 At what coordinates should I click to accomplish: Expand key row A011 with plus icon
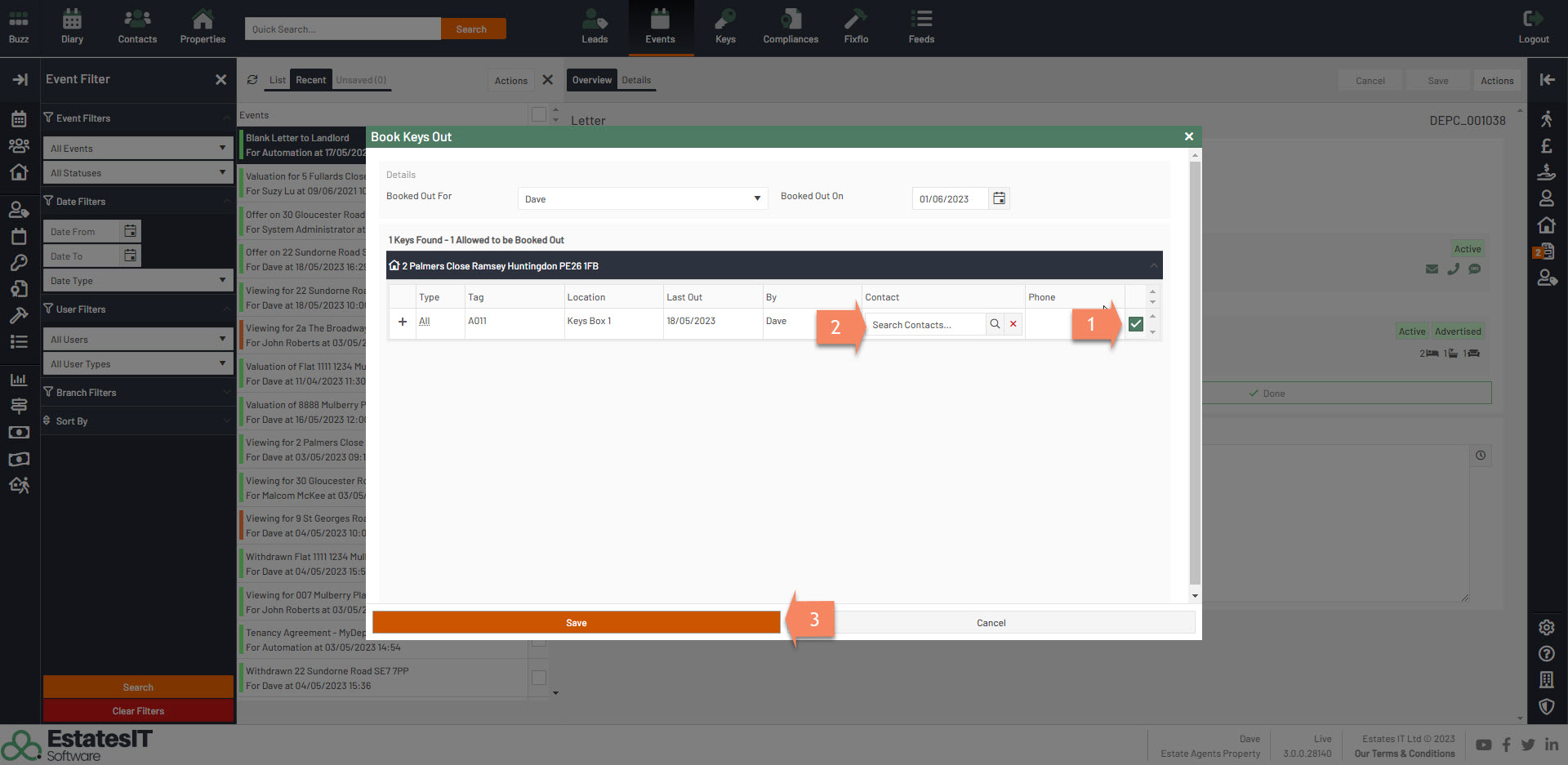pos(402,322)
